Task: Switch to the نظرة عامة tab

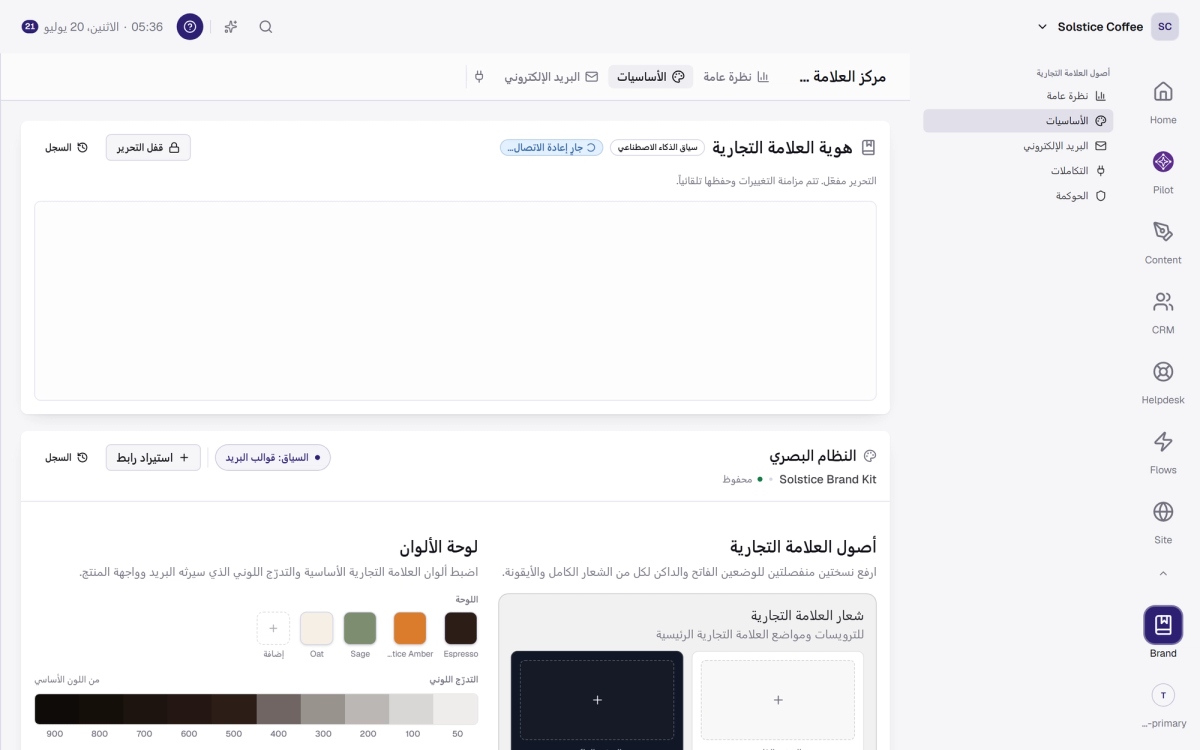Action: pos(737,77)
